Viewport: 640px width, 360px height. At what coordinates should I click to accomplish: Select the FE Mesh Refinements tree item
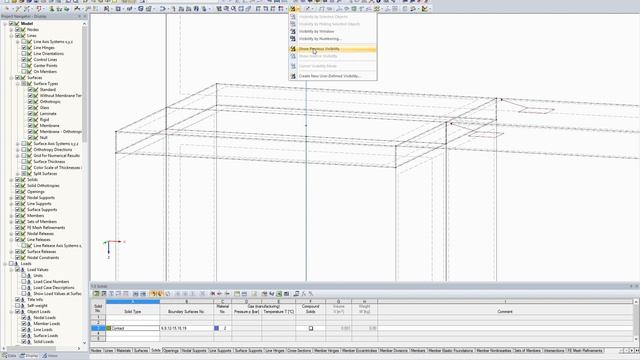click(46, 228)
